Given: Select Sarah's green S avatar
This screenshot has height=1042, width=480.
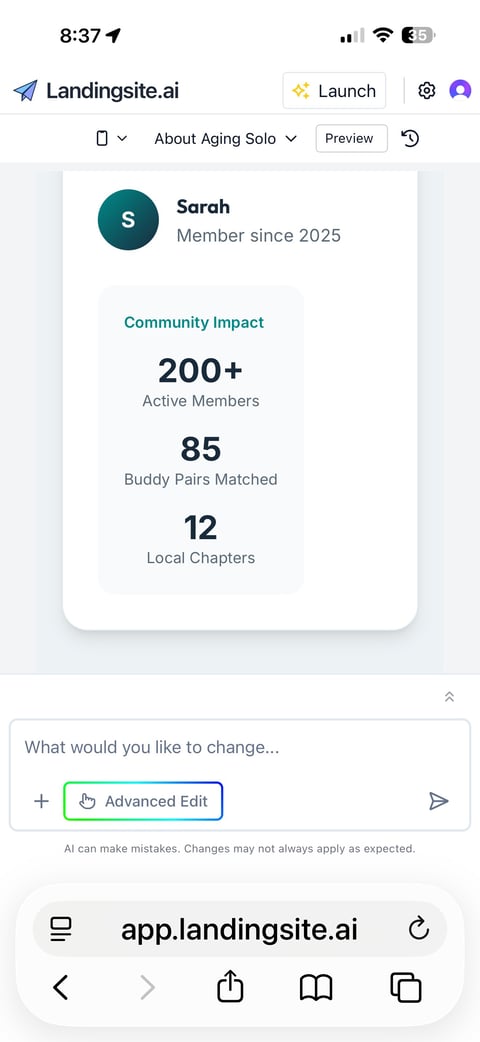Looking at the screenshot, I should [128, 220].
